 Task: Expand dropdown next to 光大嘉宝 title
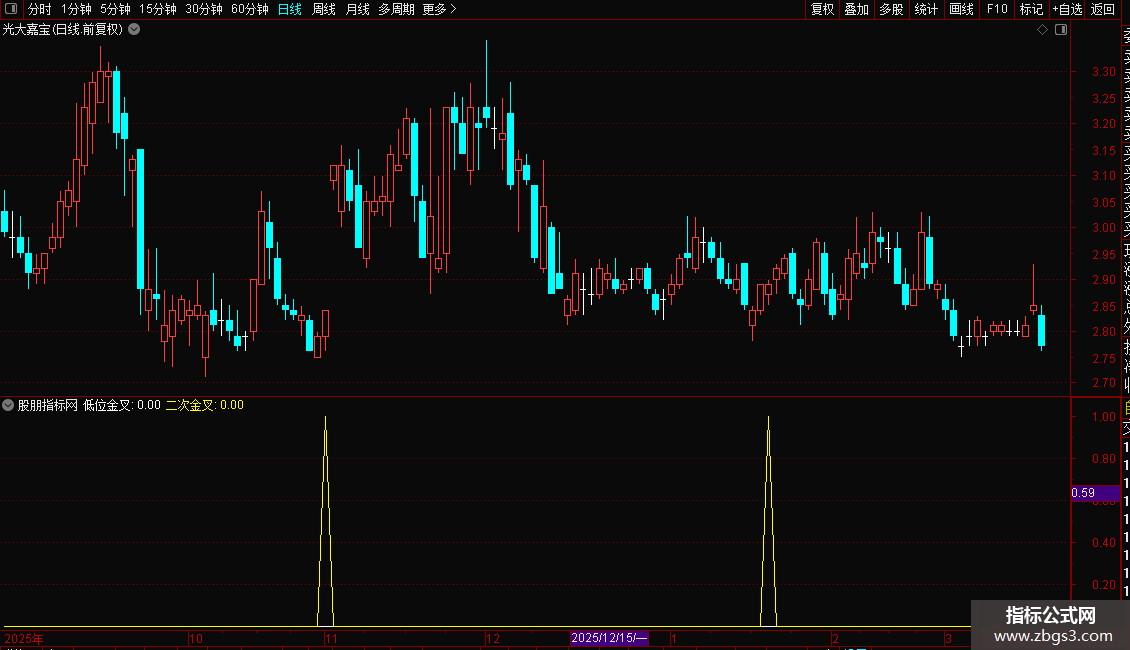pos(134,30)
